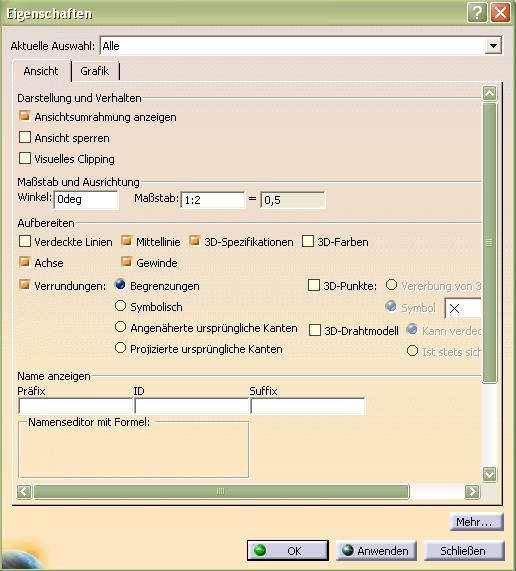Toggle Verdeckte Linien checkbox

(x=25, y=241)
